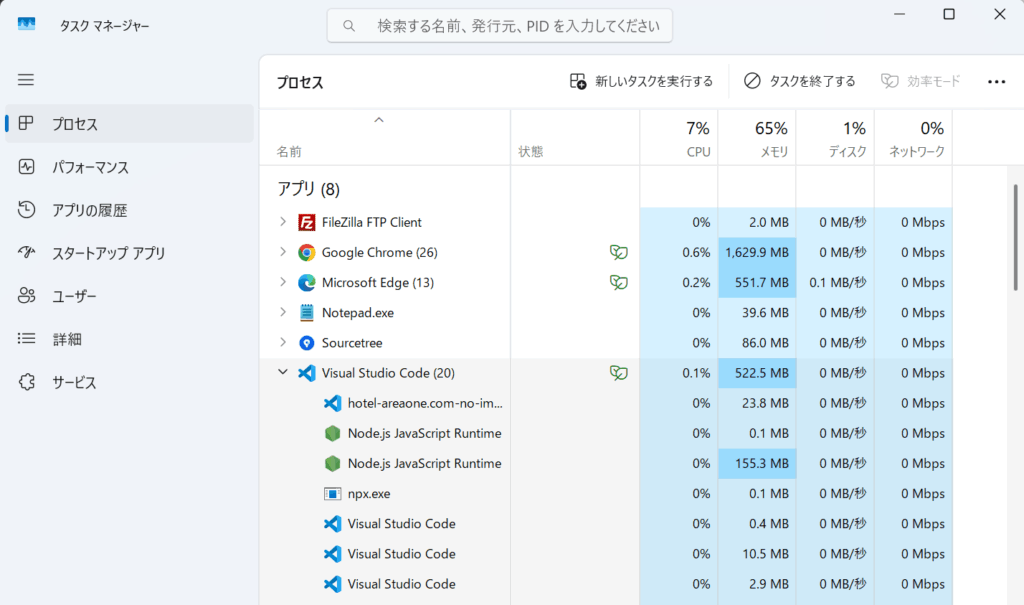The image size is (1024, 605).
Task: Click the 効率モード button
Action: click(920, 81)
